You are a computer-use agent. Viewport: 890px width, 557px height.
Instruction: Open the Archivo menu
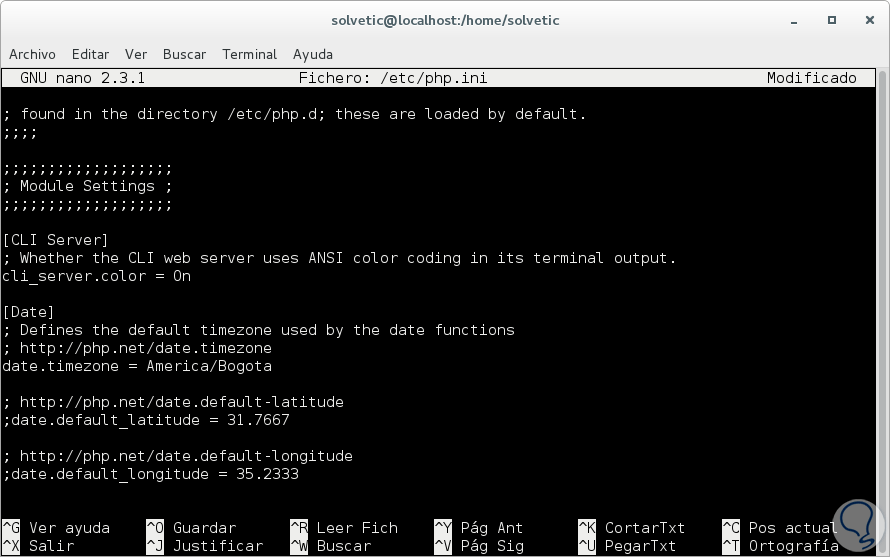coord(32,54)
